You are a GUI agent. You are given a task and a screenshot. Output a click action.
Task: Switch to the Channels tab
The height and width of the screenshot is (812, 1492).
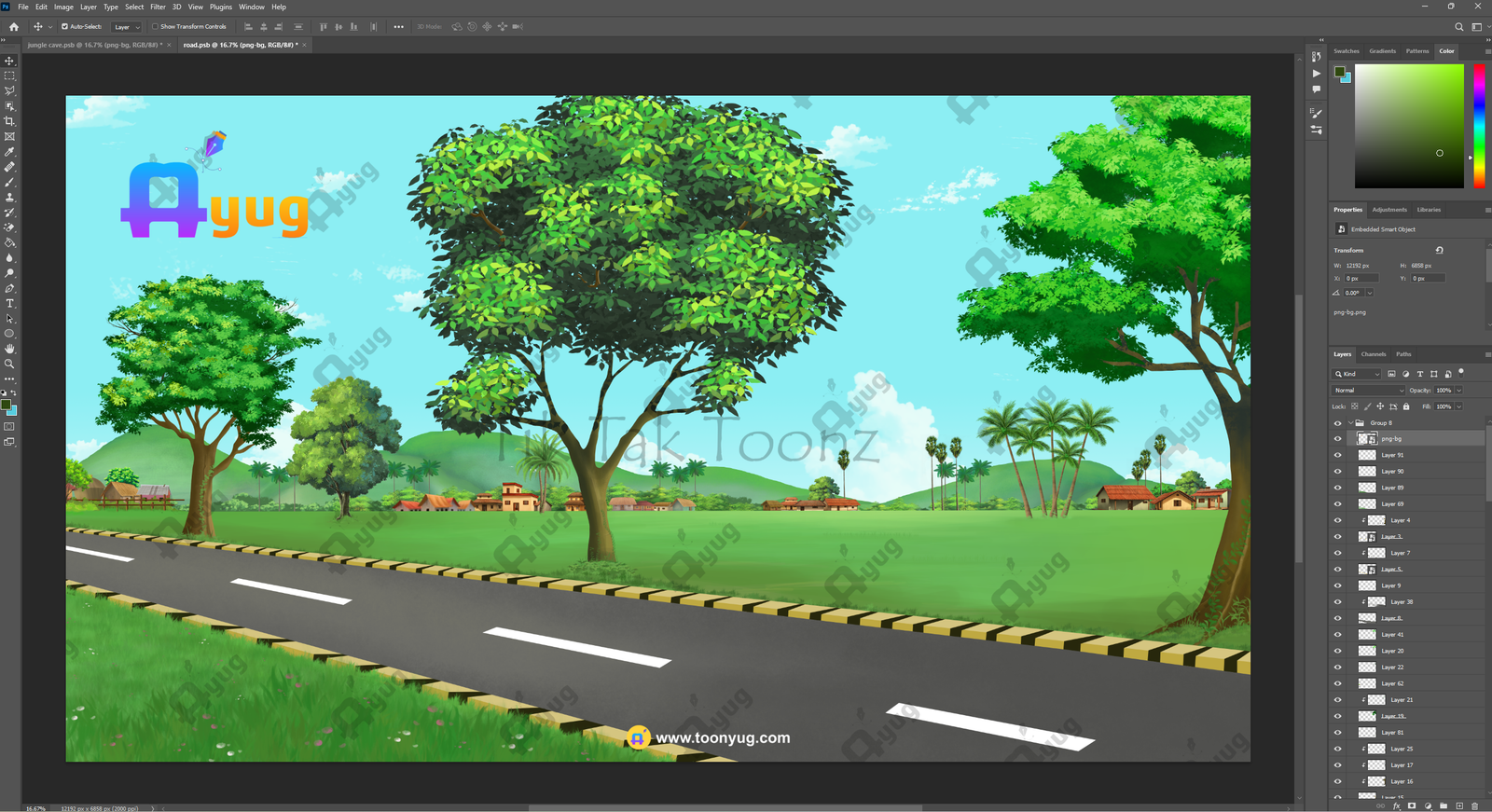click(x=1373, y=354)
